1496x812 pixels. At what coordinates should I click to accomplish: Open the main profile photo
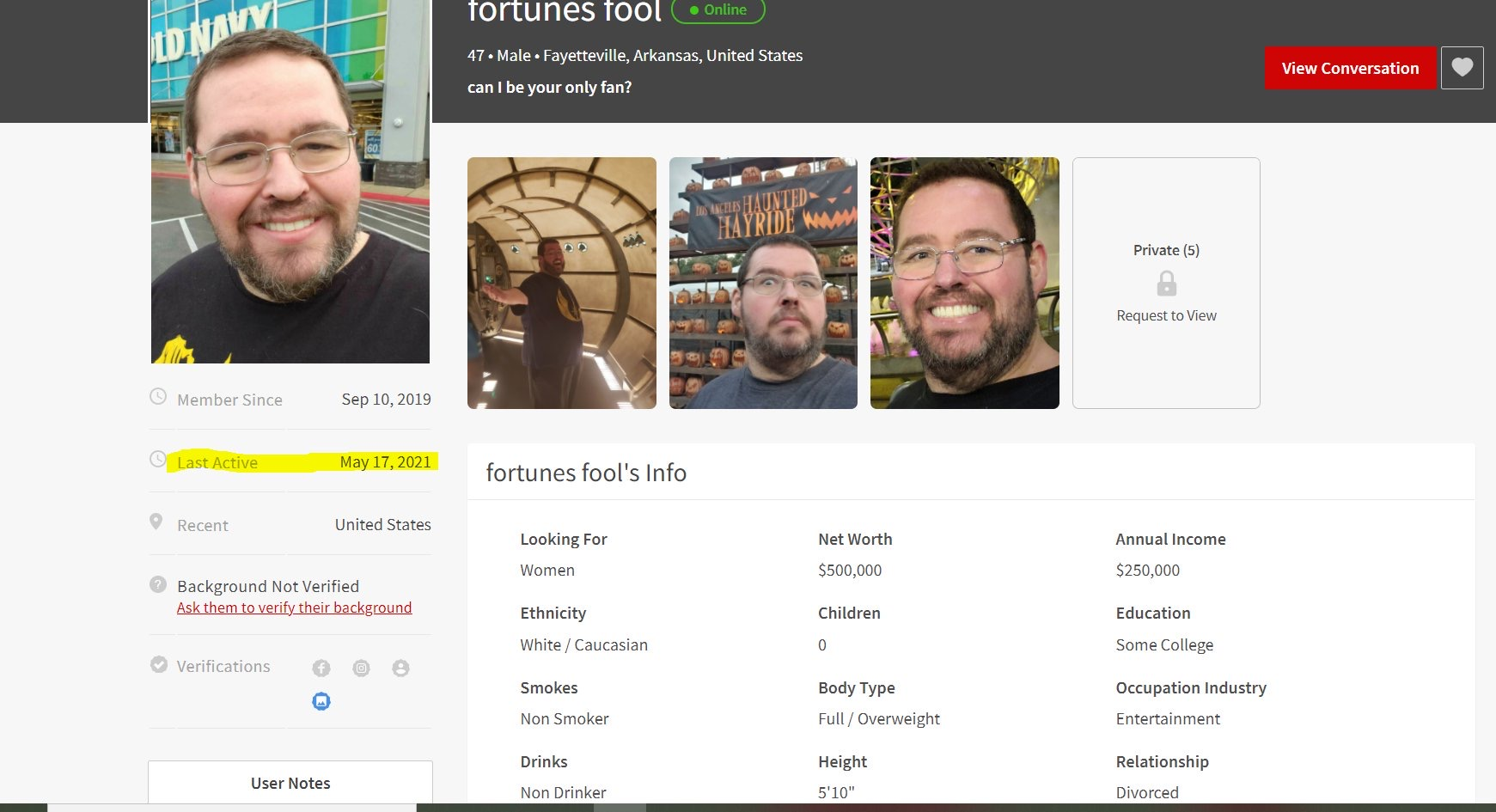(290, 181)
